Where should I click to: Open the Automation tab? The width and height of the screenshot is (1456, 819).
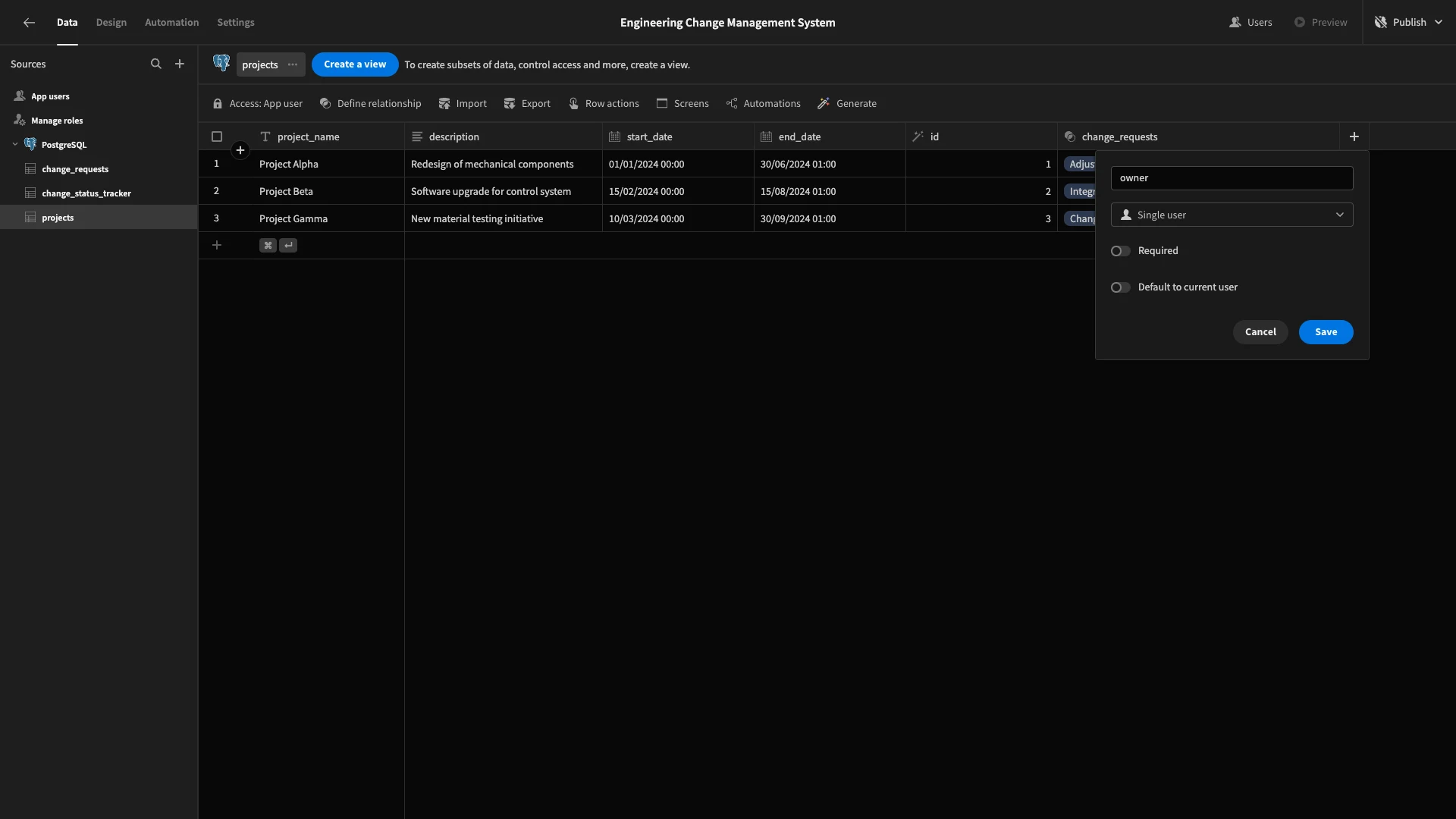172,23
